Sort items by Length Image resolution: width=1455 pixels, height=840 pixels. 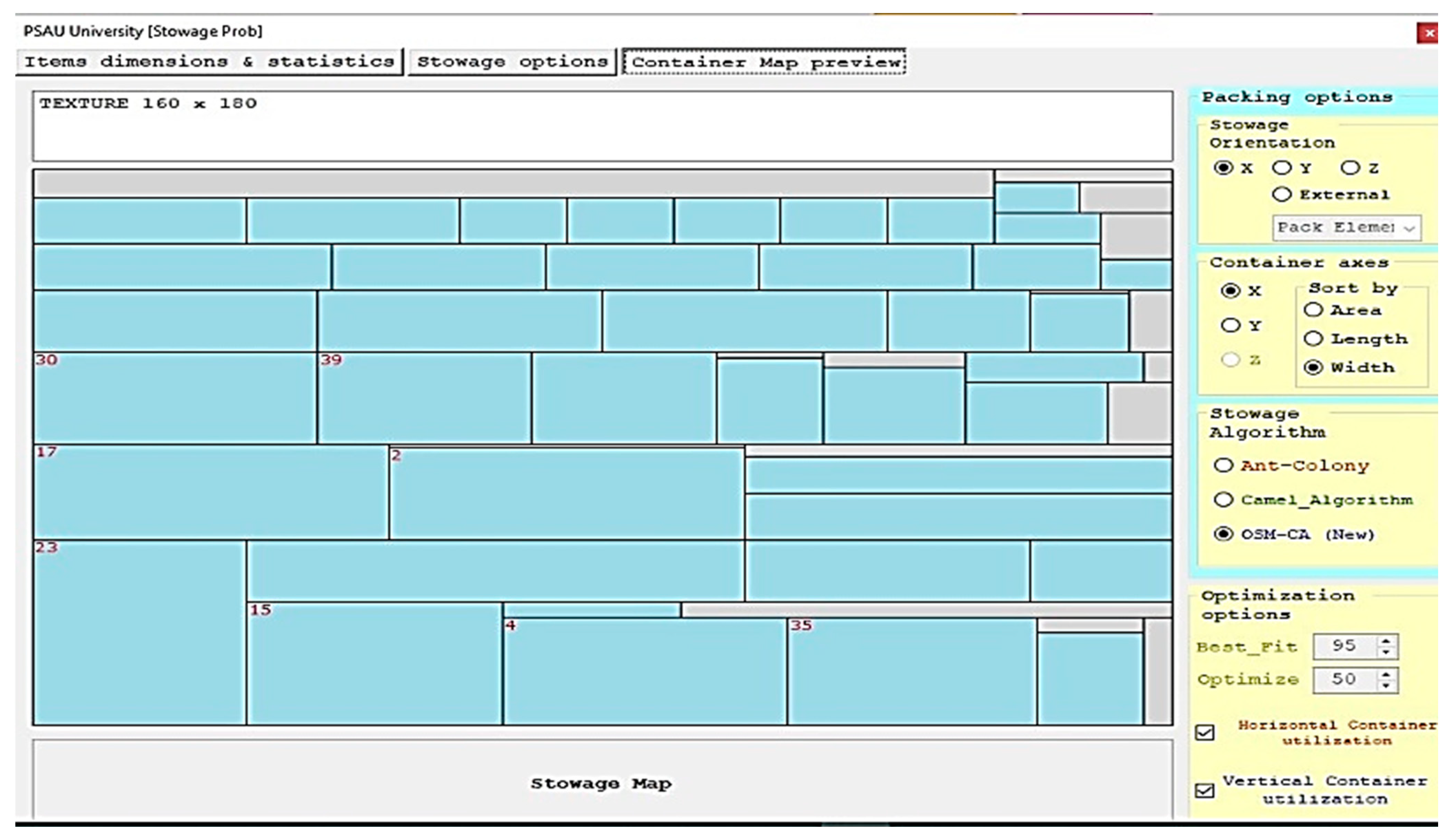point(1314,339)
